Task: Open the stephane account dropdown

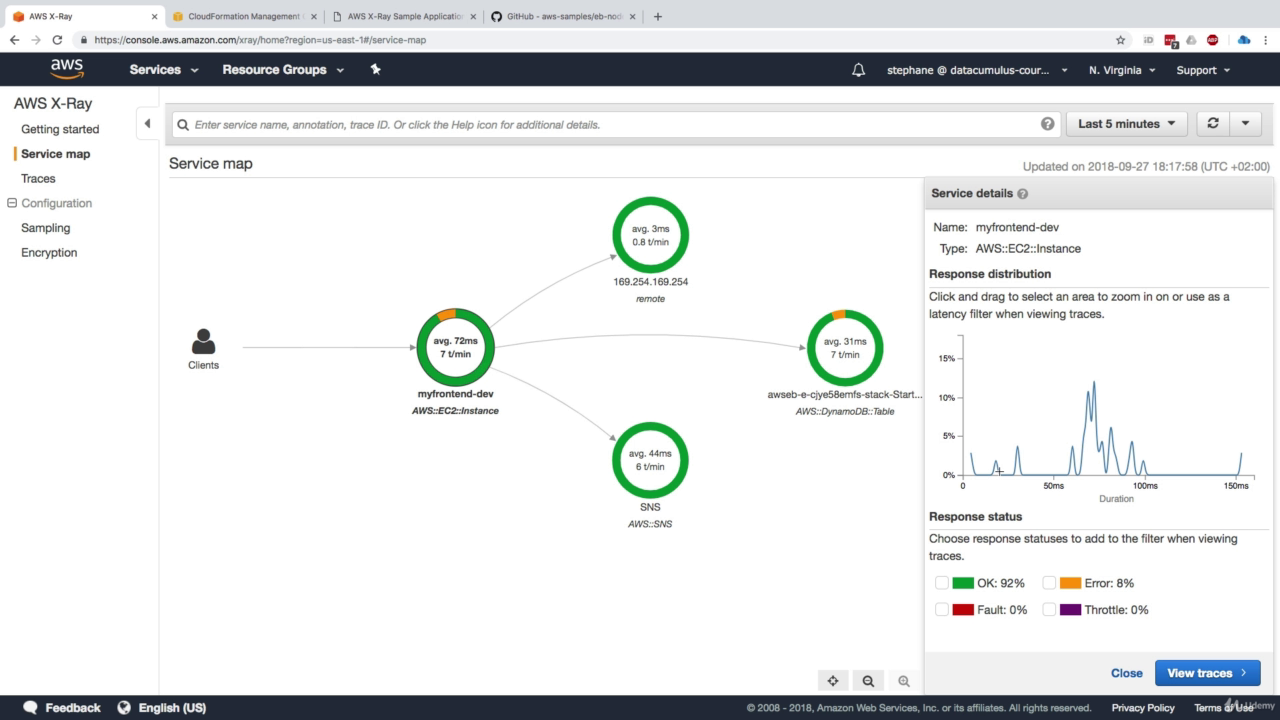Action: tap(977, 70)
